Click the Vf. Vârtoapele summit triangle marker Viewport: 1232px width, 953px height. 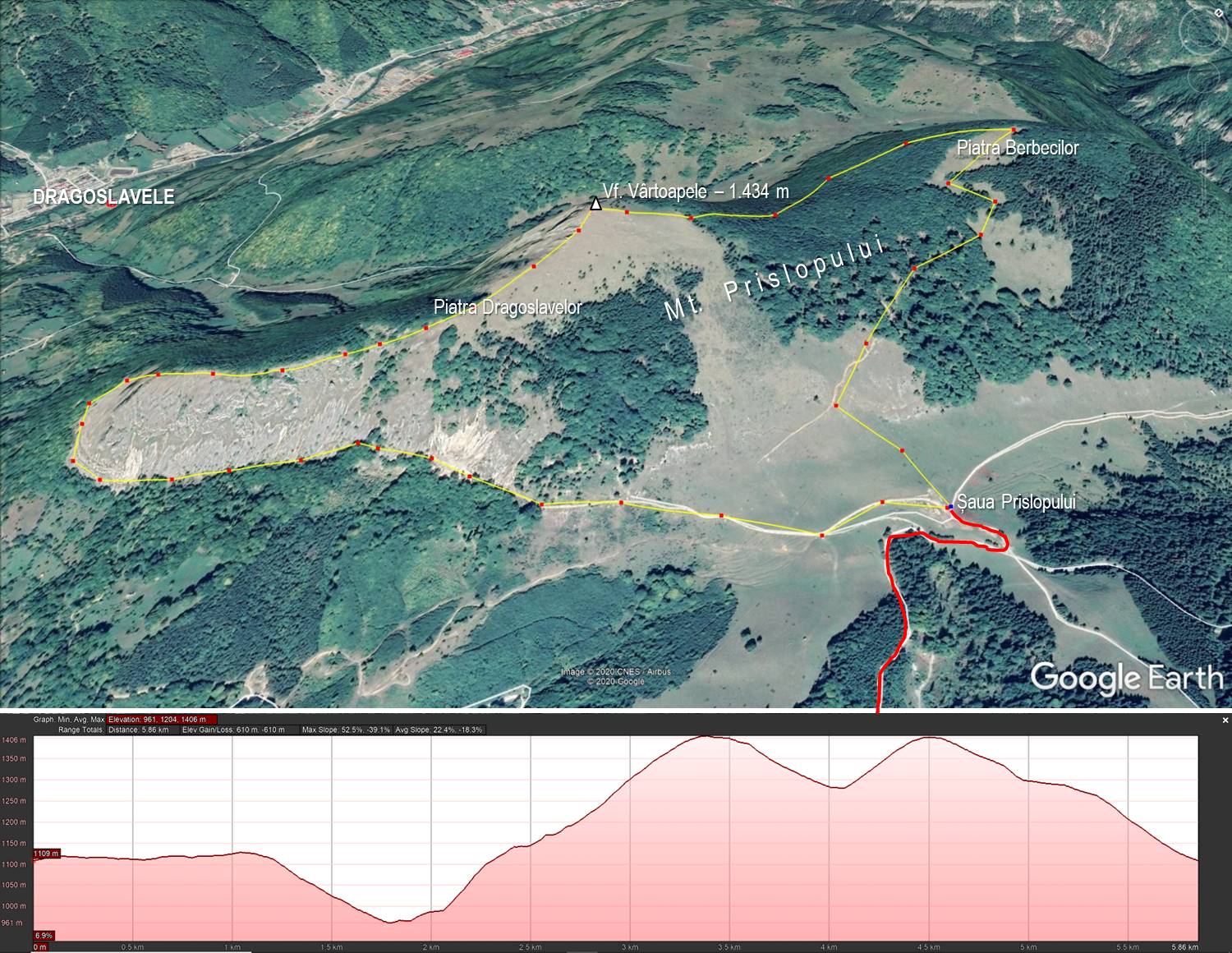coord(596,204)
